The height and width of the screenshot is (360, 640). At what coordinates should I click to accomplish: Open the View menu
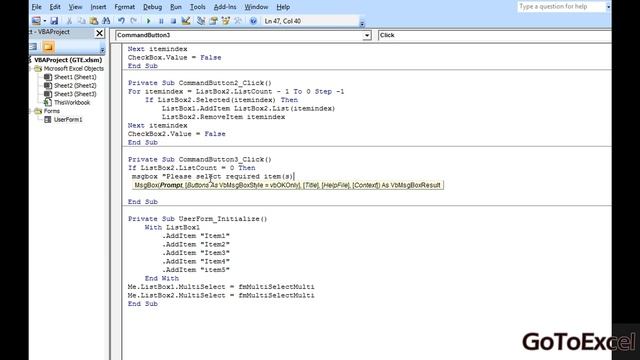click(75, 7)
